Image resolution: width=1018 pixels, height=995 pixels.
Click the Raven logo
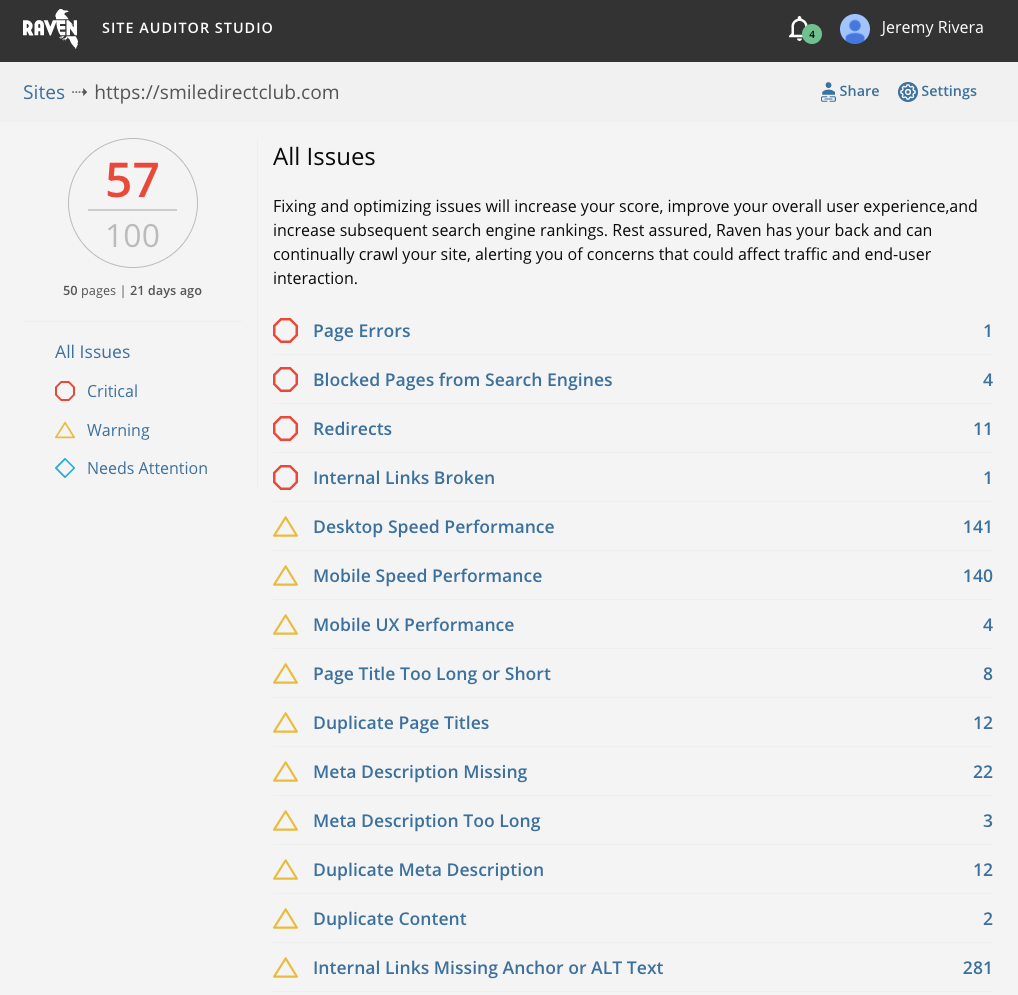(51, 29)
